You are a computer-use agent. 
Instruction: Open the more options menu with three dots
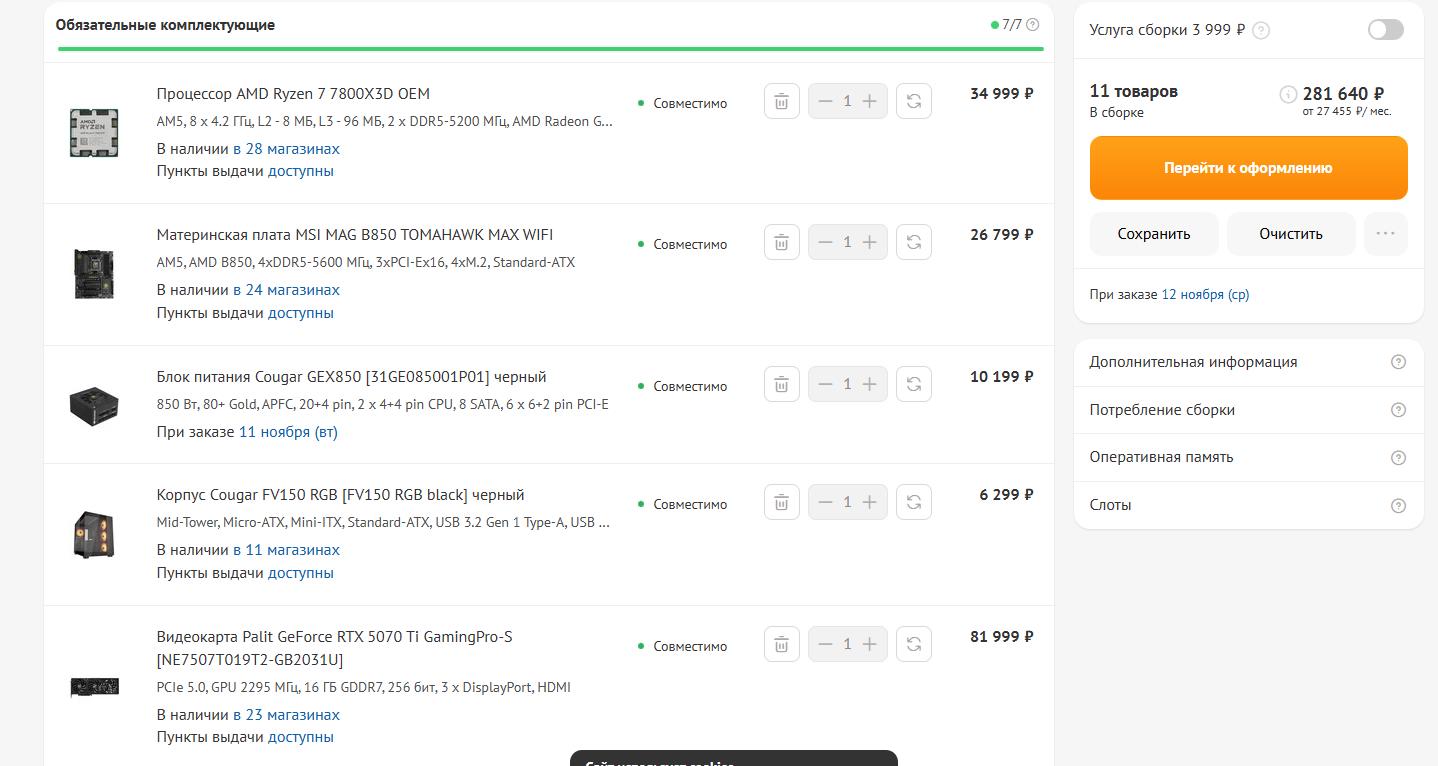[1385, 234]
